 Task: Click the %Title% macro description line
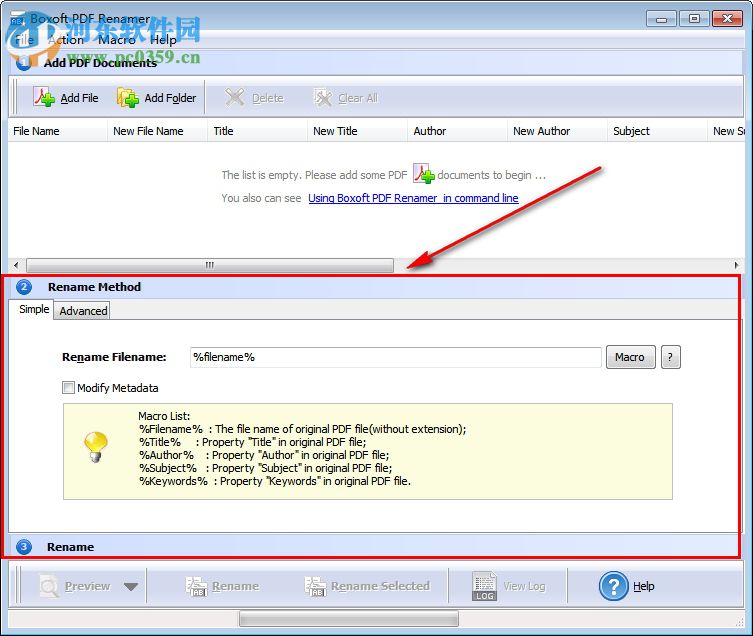point(253,442)
